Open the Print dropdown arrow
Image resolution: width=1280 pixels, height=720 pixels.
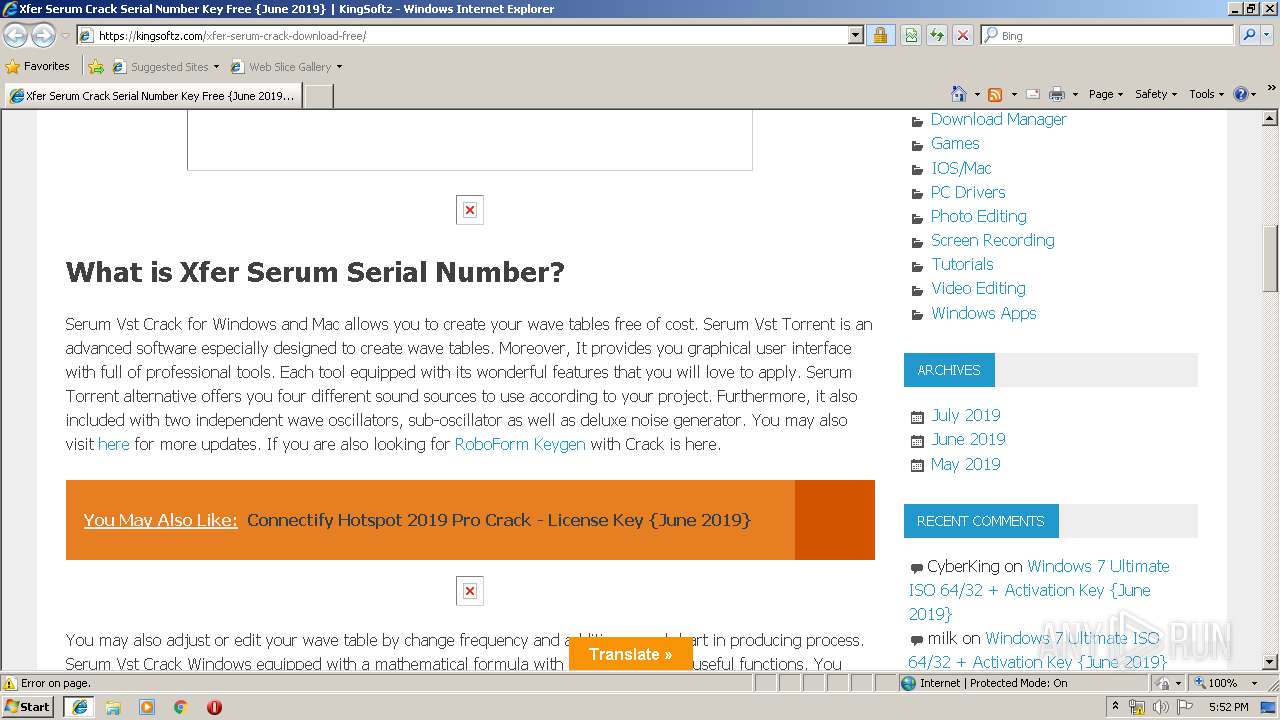point(1075,94)
